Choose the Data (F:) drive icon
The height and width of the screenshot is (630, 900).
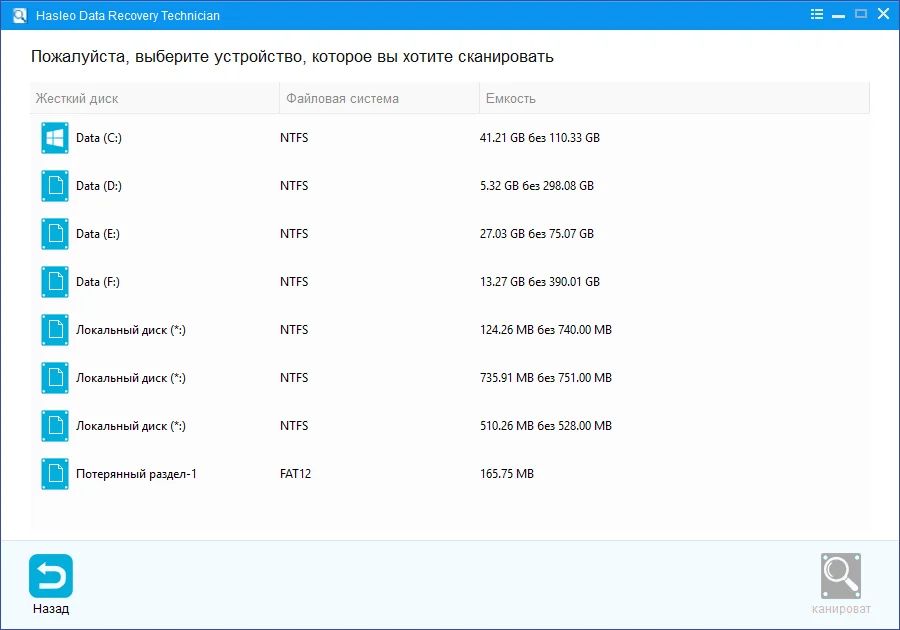click(55, 282)
